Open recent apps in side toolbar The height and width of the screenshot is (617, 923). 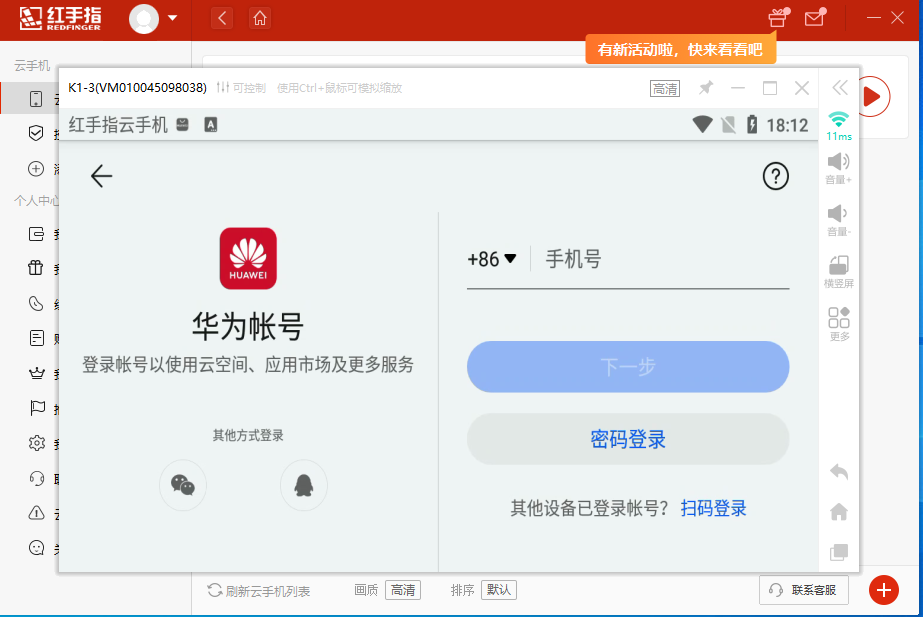pyautogui.click(x=839, y=552)
